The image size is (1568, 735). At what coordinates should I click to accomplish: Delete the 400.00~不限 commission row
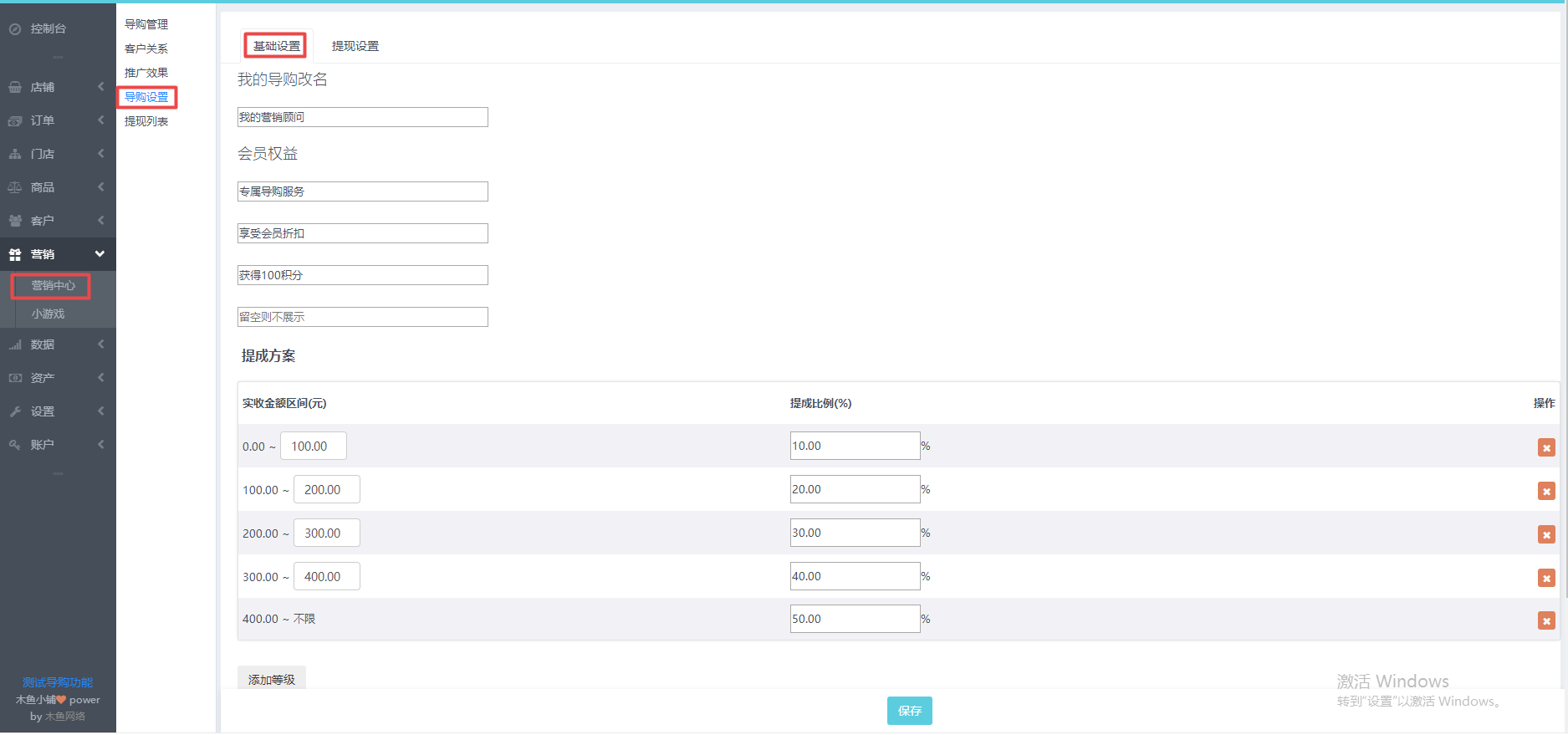[1546, 620]
